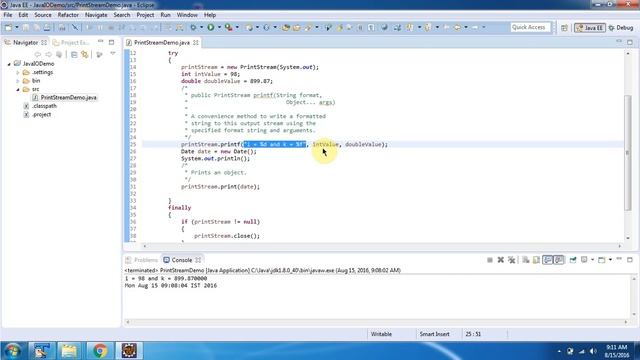Open the Edit menu
Viewport: 640px width, 360px height.
pos(23,15)
